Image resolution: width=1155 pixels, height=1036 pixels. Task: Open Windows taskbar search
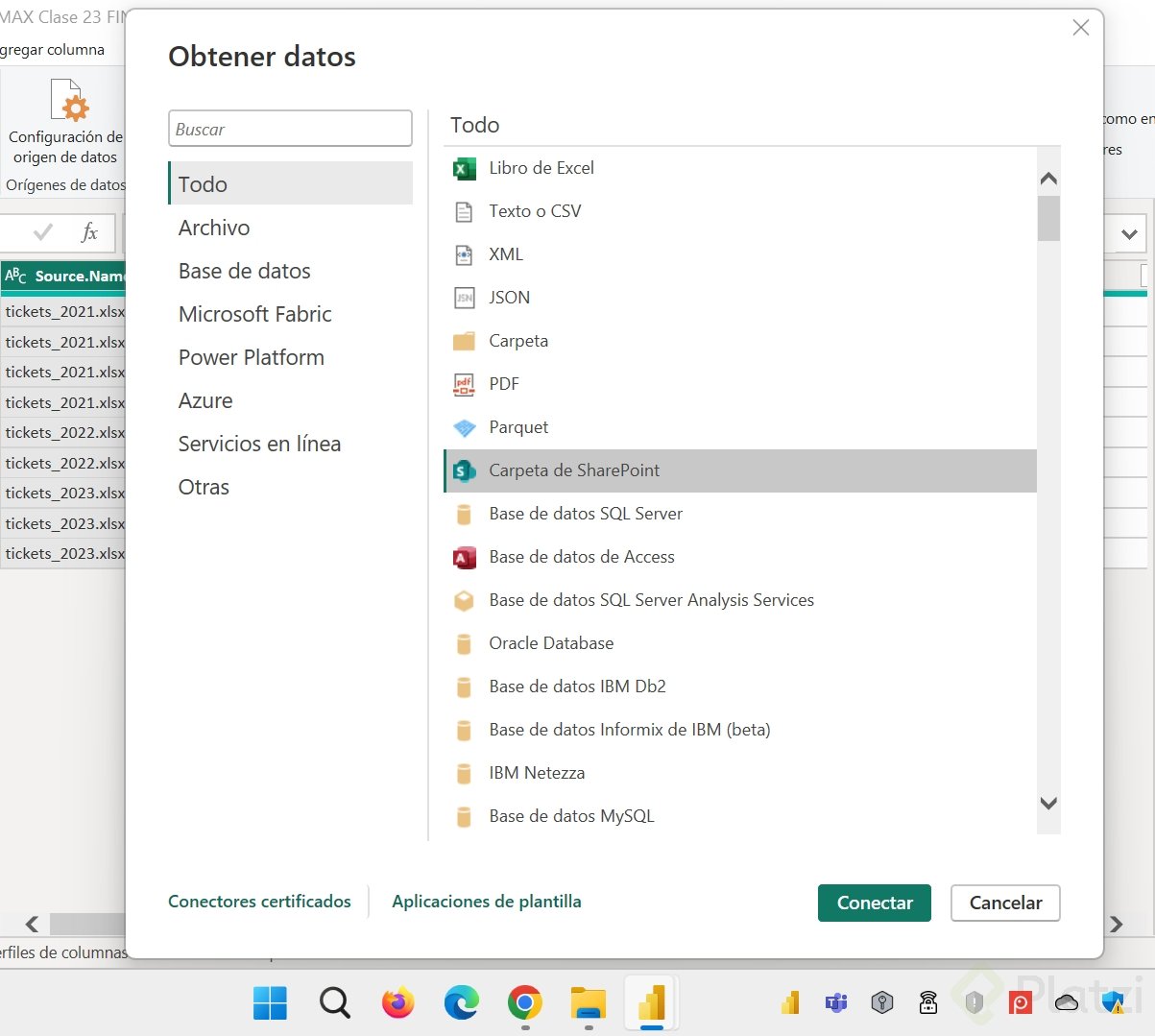tap(334, 1003)
